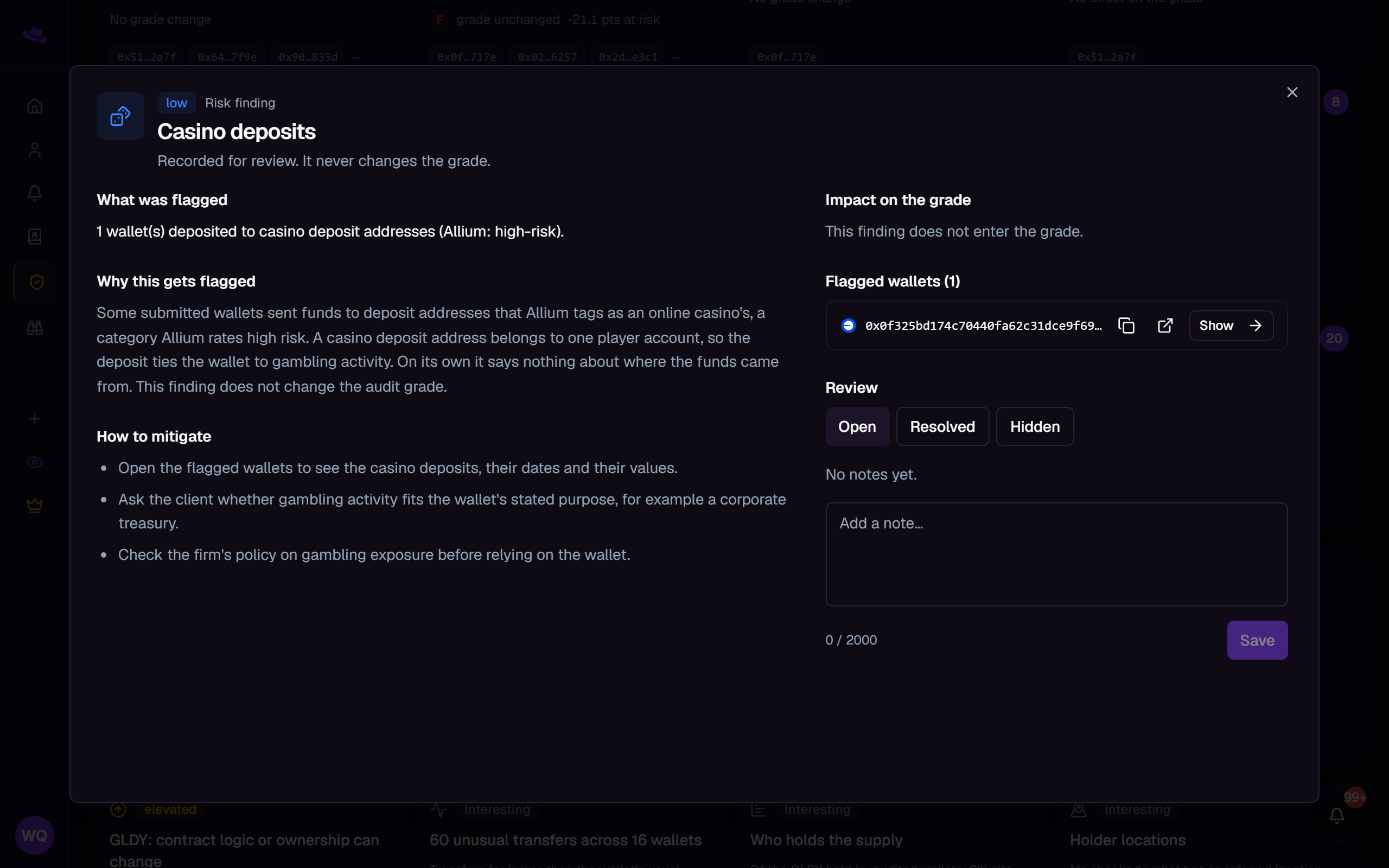Click the Show wallet button

1231,325
